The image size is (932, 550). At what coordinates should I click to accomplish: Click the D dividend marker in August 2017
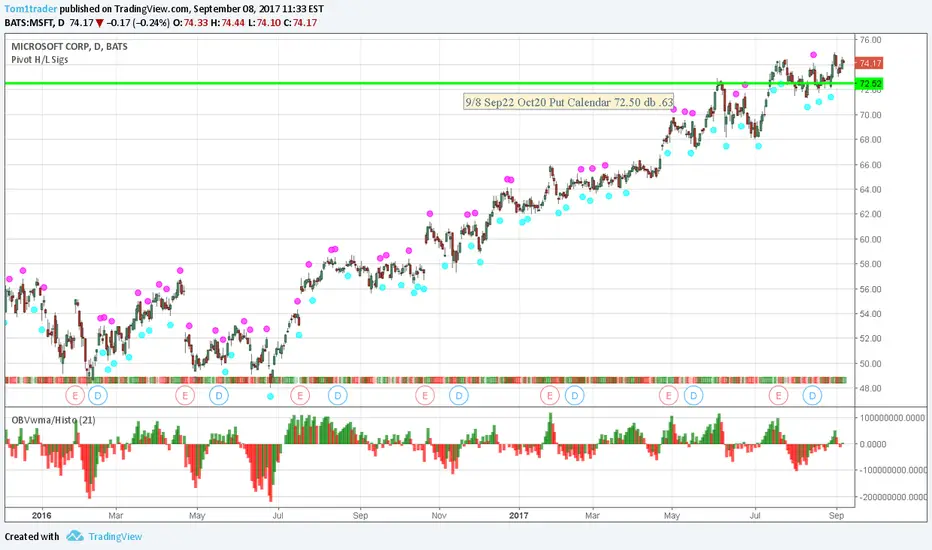[812, 395]
